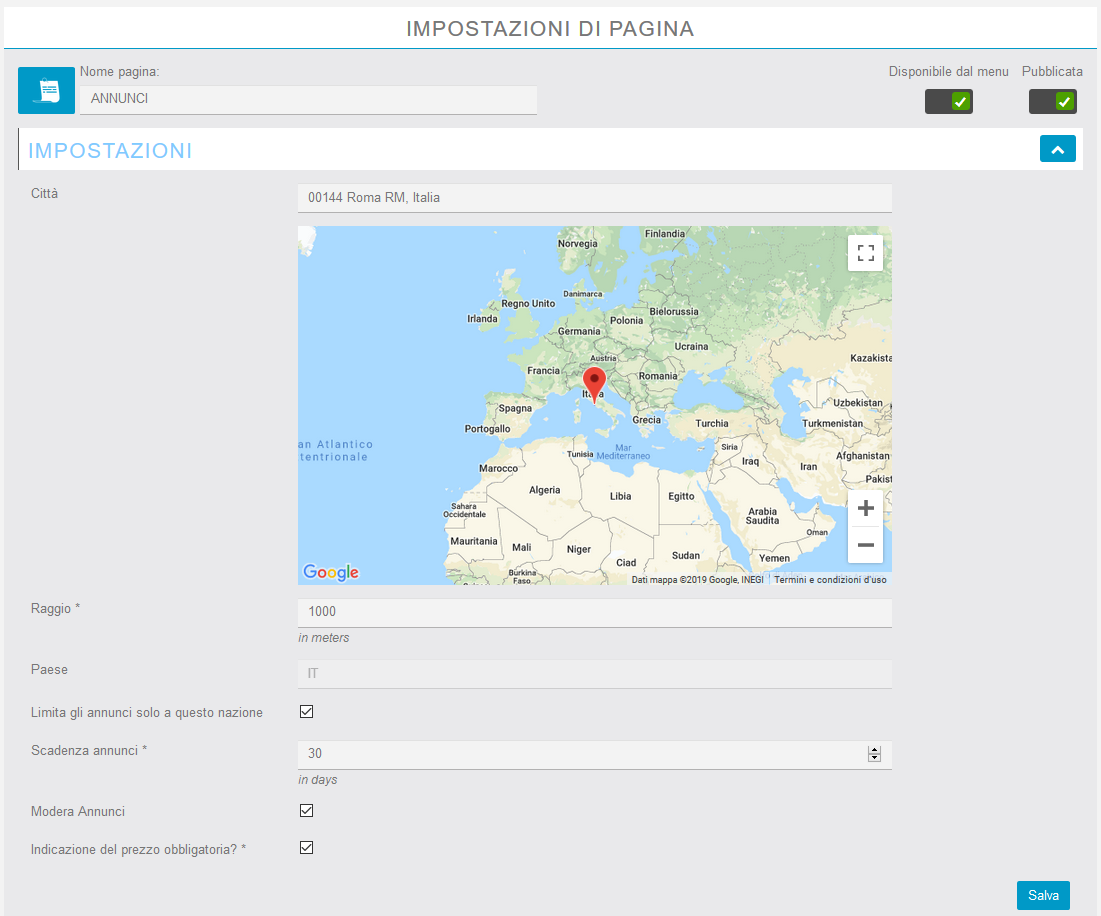The width and height of the screenshot is (1101, 916).
Task: Click the Salva button
Action: (1043, 896)
